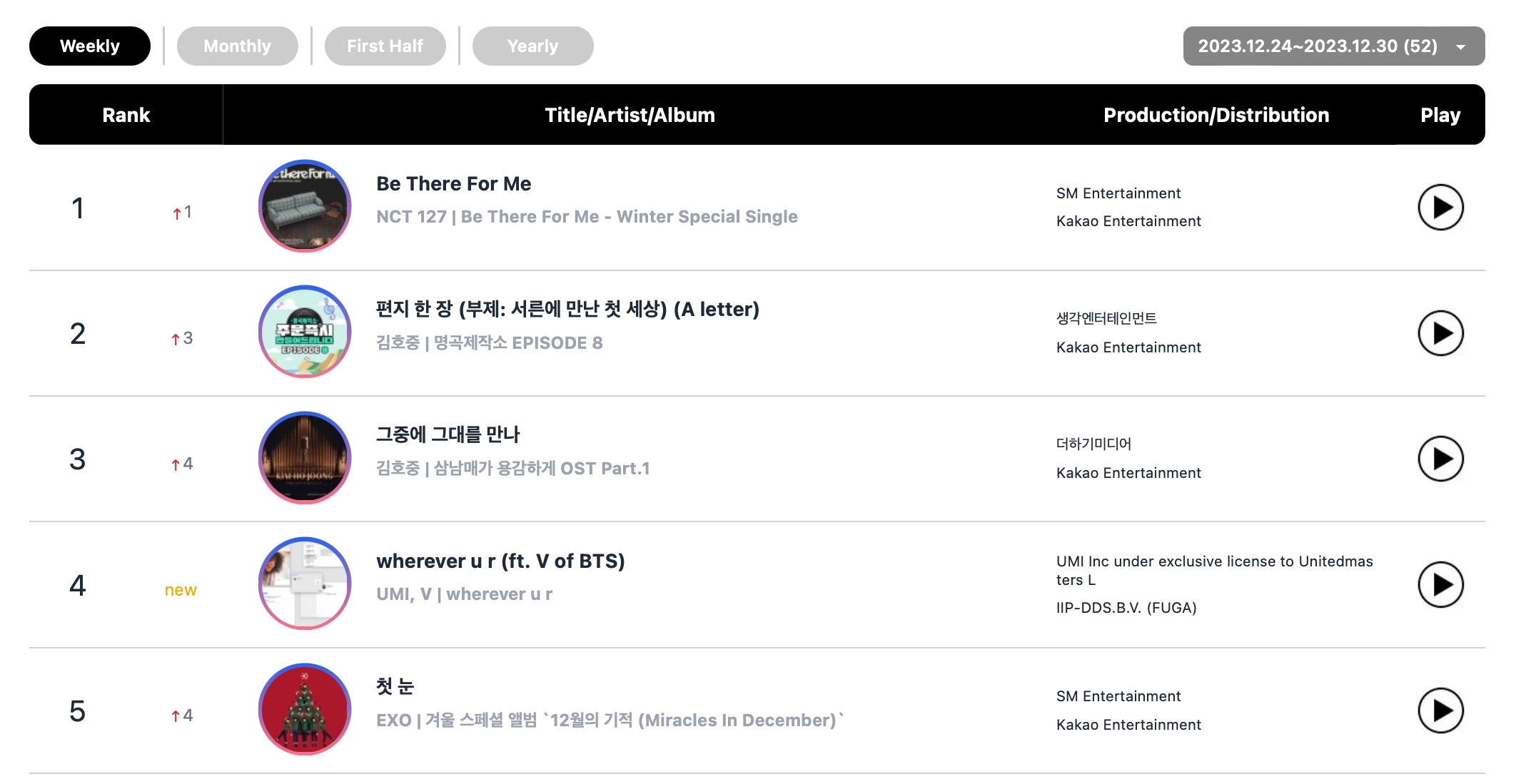Play the EXO song at rank 5
The width and height of the screenshot is (1516, 784).
click(x=1440, y=711)
